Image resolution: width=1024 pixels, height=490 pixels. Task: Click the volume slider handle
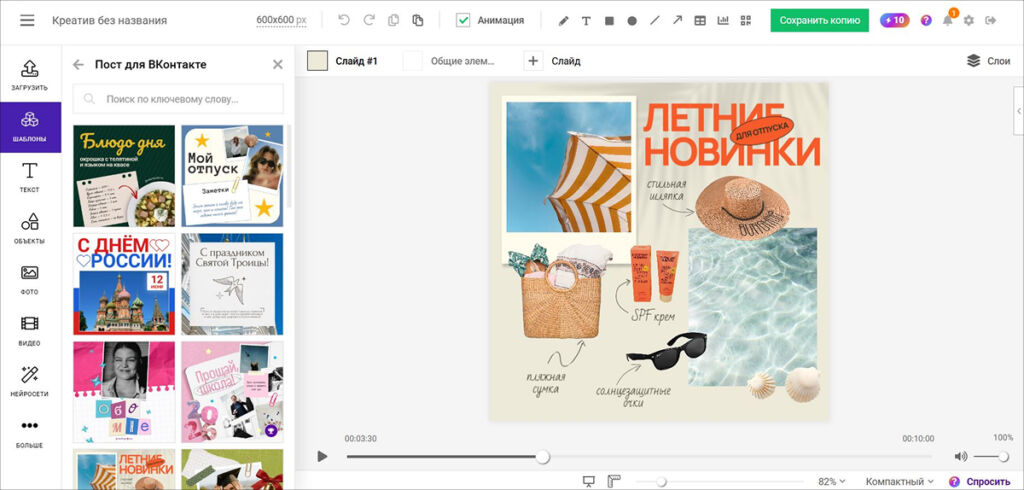coord(1004,457)
